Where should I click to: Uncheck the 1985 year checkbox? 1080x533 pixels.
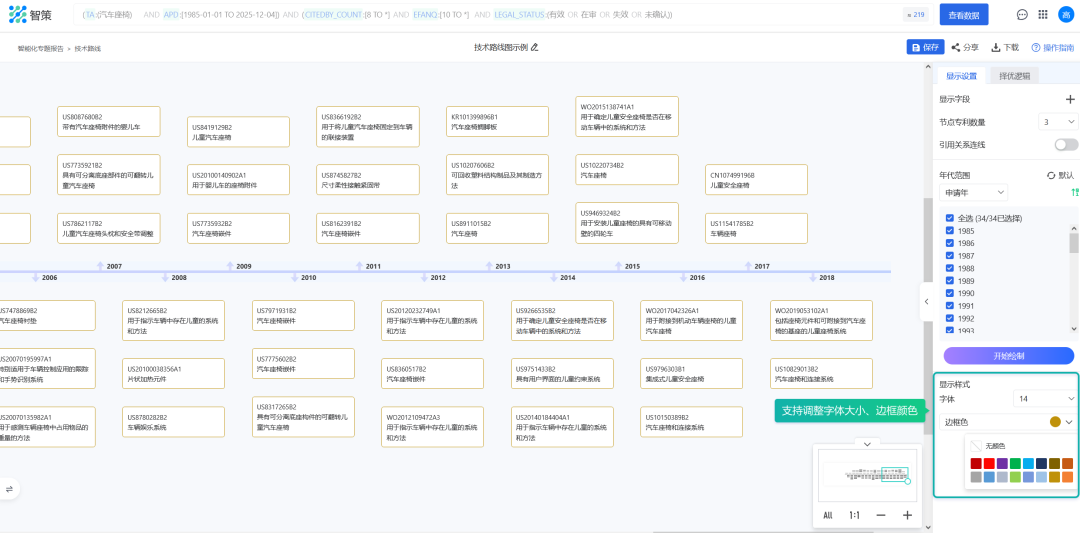(950, 231)
